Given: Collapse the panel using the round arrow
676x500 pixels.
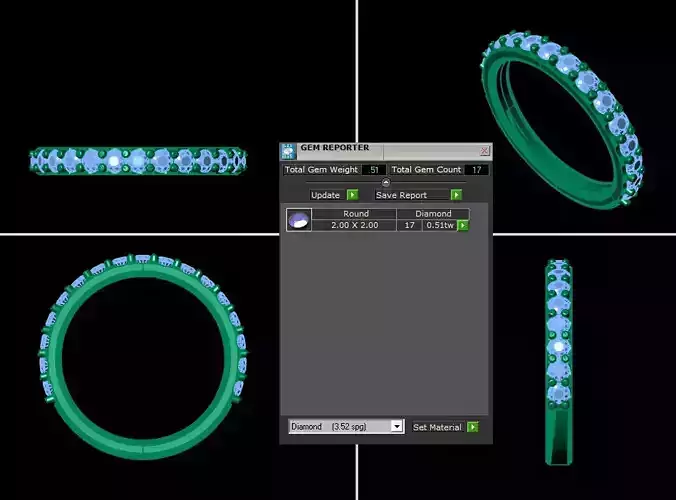Looking at the screenshot, I should [386, 182].
